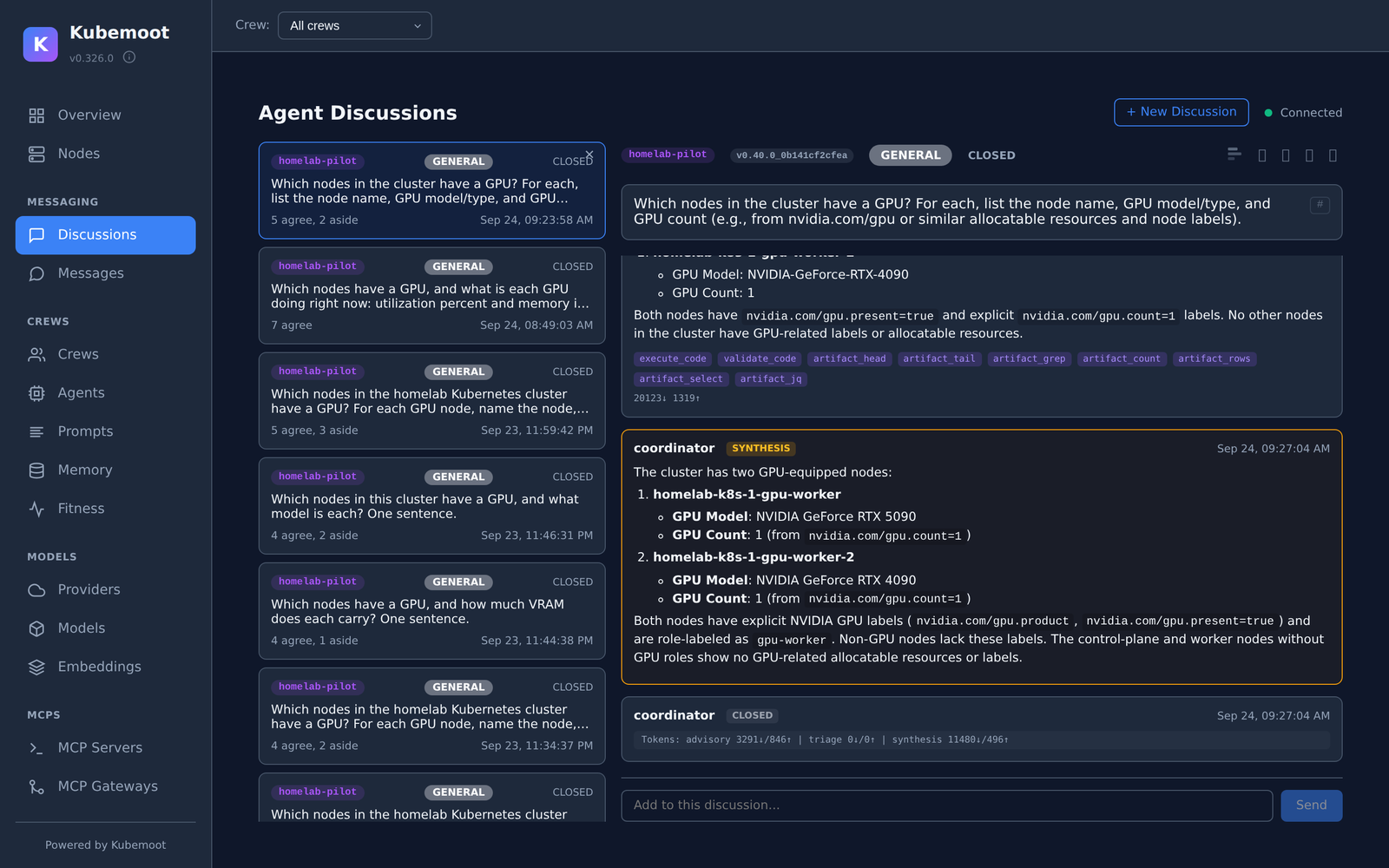Select Discussions in the sidebar
Screen dimensions: 1389x868
(105, 235)
